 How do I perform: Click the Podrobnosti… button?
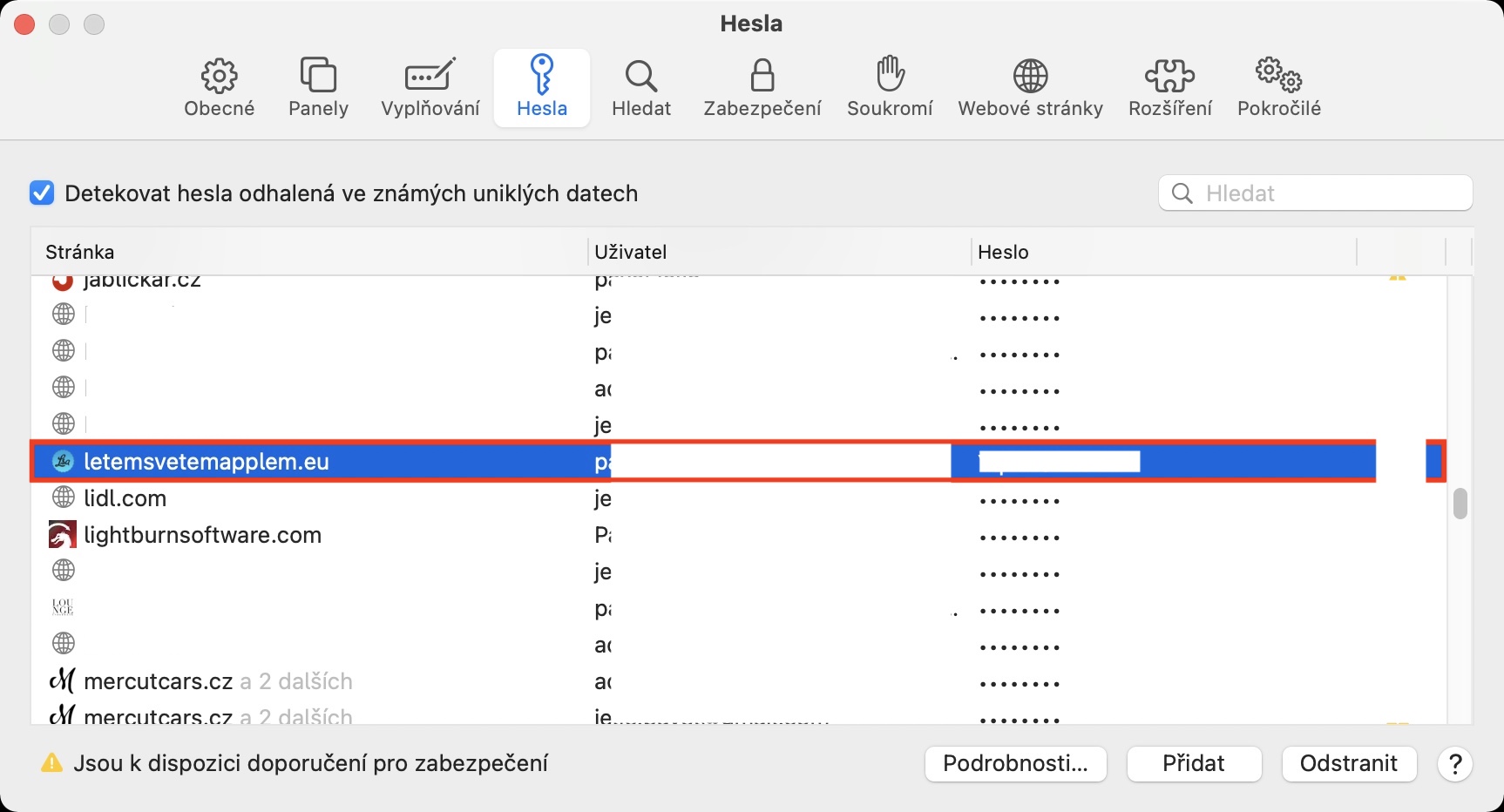[x=1015, y=764]
